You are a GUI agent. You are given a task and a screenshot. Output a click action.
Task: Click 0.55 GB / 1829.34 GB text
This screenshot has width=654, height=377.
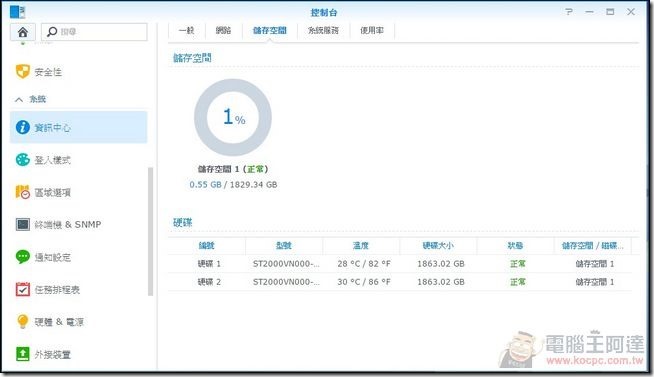point(233,184)
